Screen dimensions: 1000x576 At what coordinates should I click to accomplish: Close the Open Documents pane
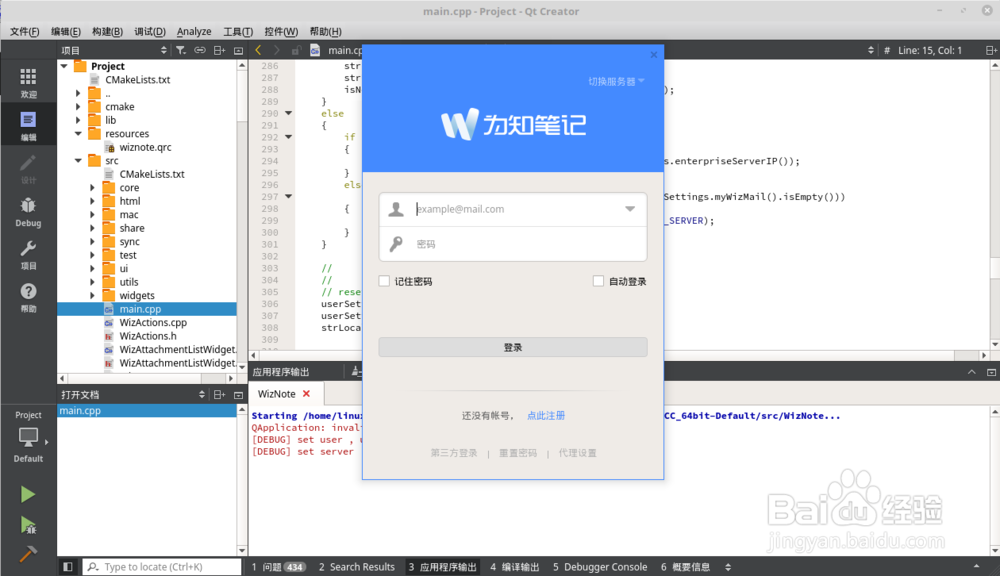(x=239, y=395)
